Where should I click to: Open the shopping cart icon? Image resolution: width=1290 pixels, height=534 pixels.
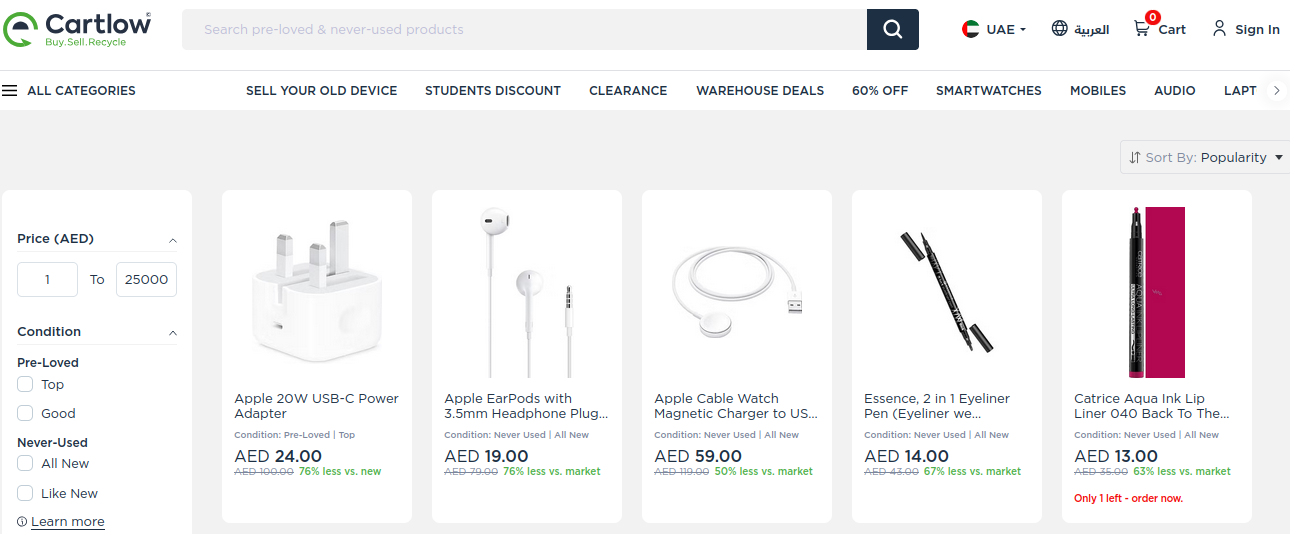tap(1141, 29)
